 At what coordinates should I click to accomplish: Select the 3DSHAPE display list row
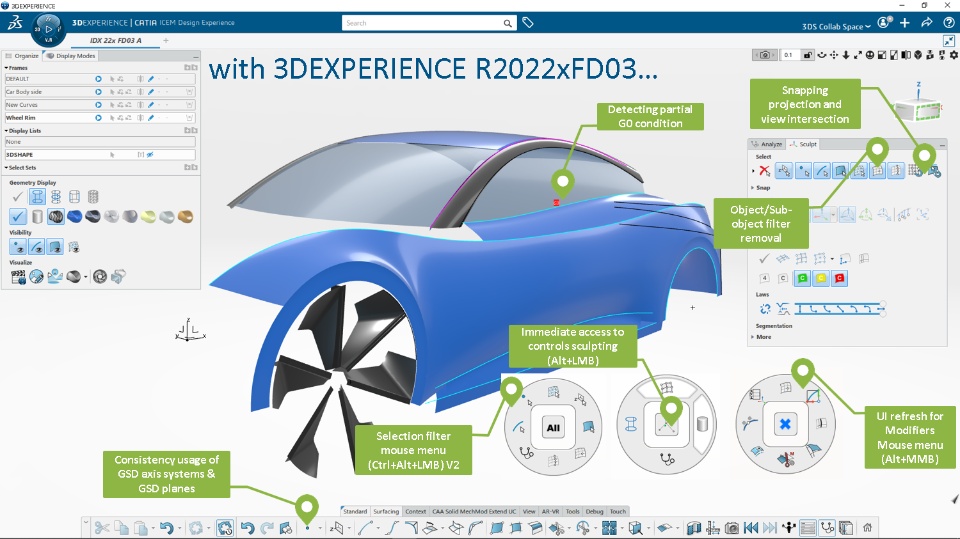[100, 154]
